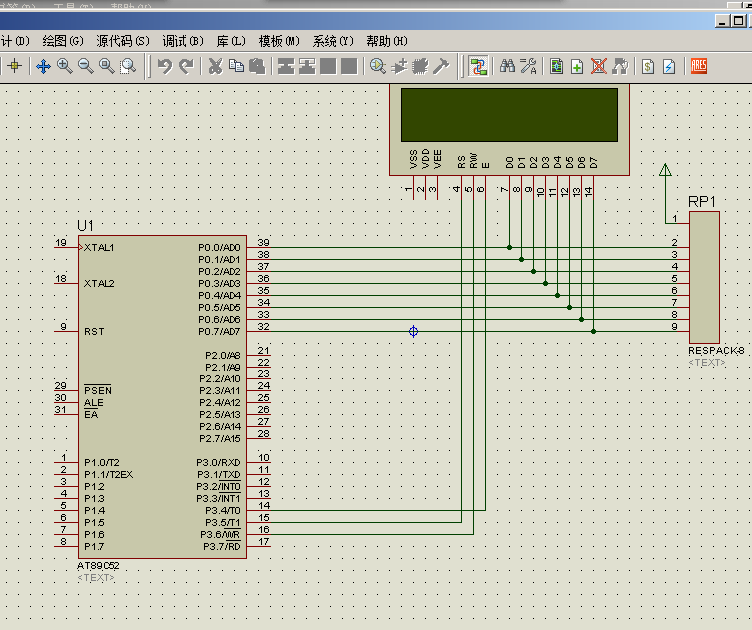The width and height of the screenshot is (752, 630).
Task: Click the U1 reference label
Action: coord(85,225)
